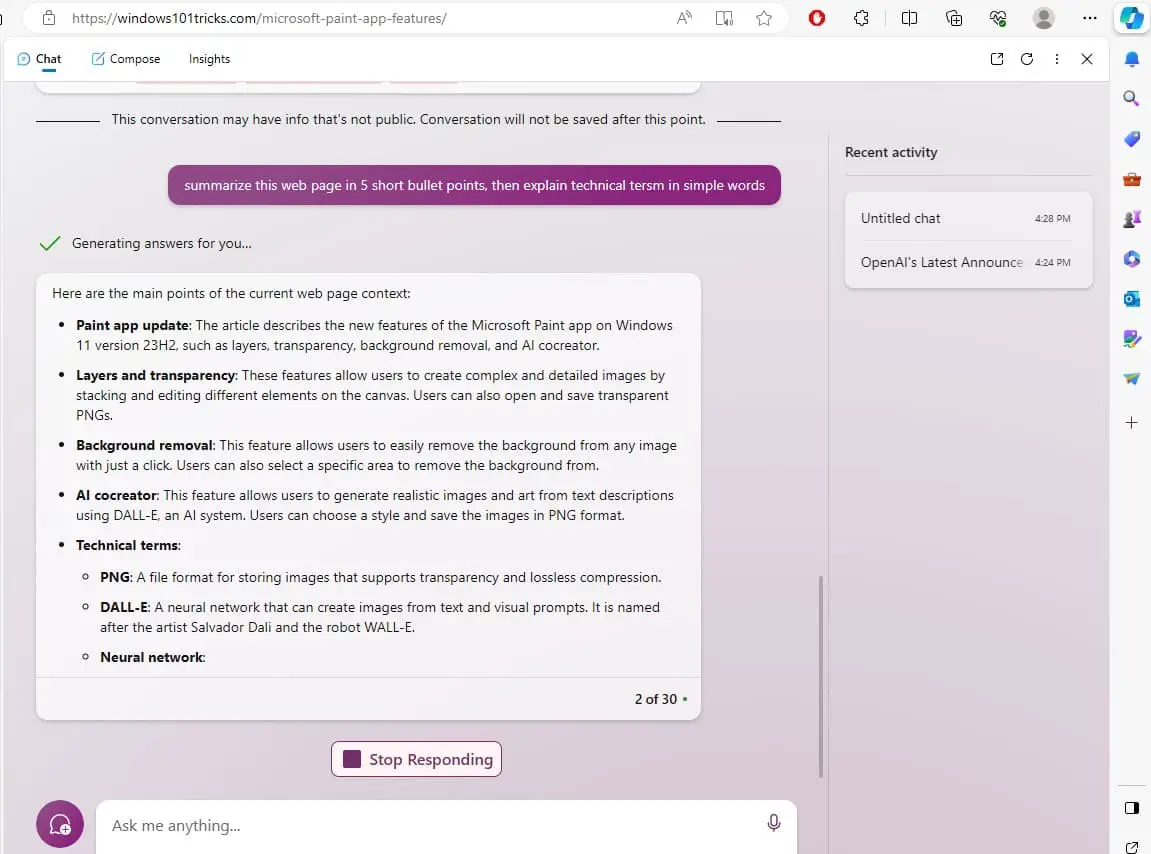Click the Copilot icon in the toolbar

pos(1131,18)
